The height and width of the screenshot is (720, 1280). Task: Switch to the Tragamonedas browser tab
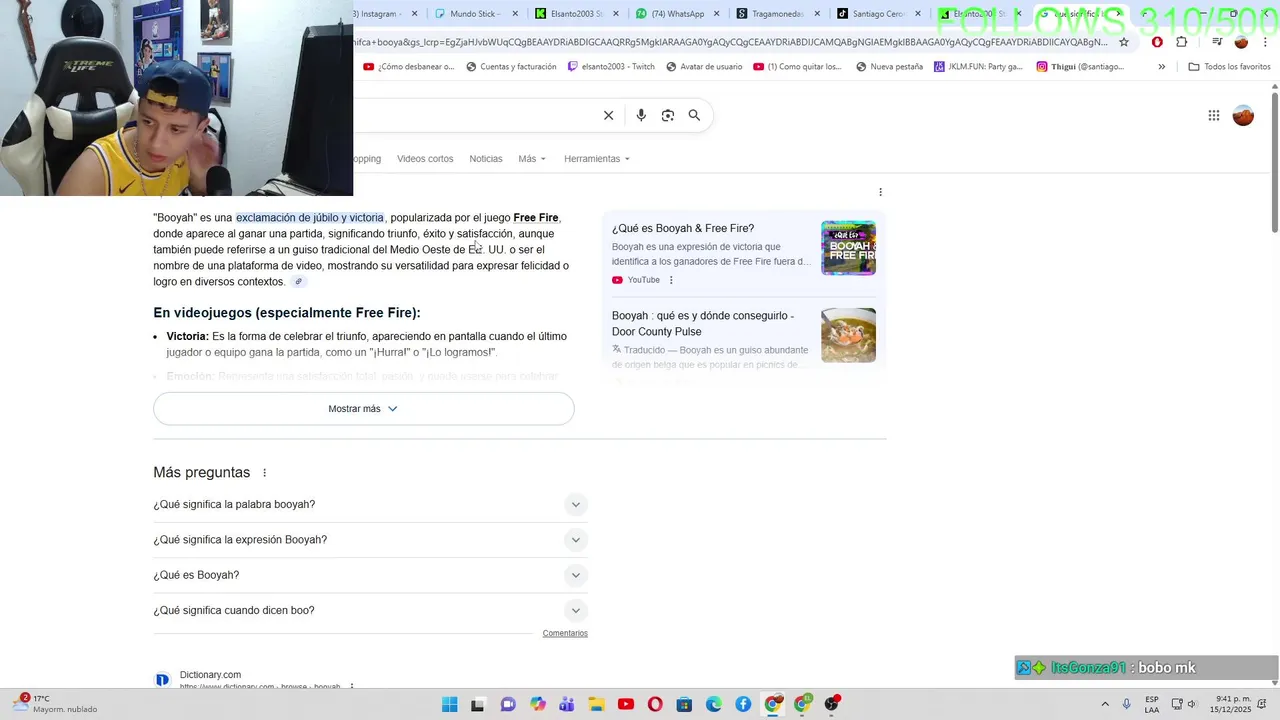[x=777, y=14]
